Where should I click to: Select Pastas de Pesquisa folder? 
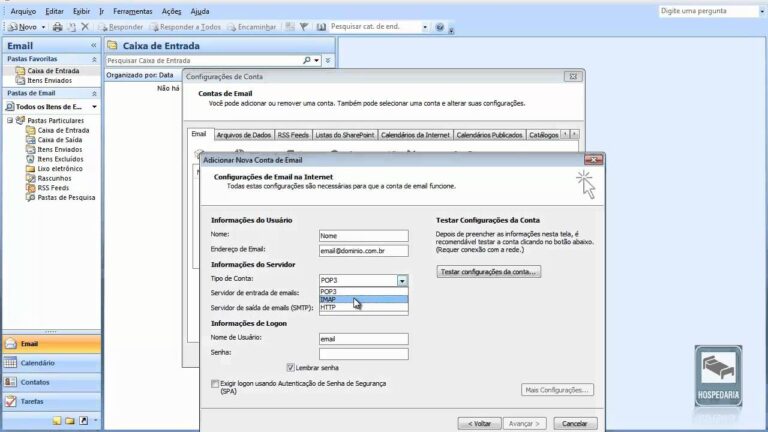(x=61, y=198)
